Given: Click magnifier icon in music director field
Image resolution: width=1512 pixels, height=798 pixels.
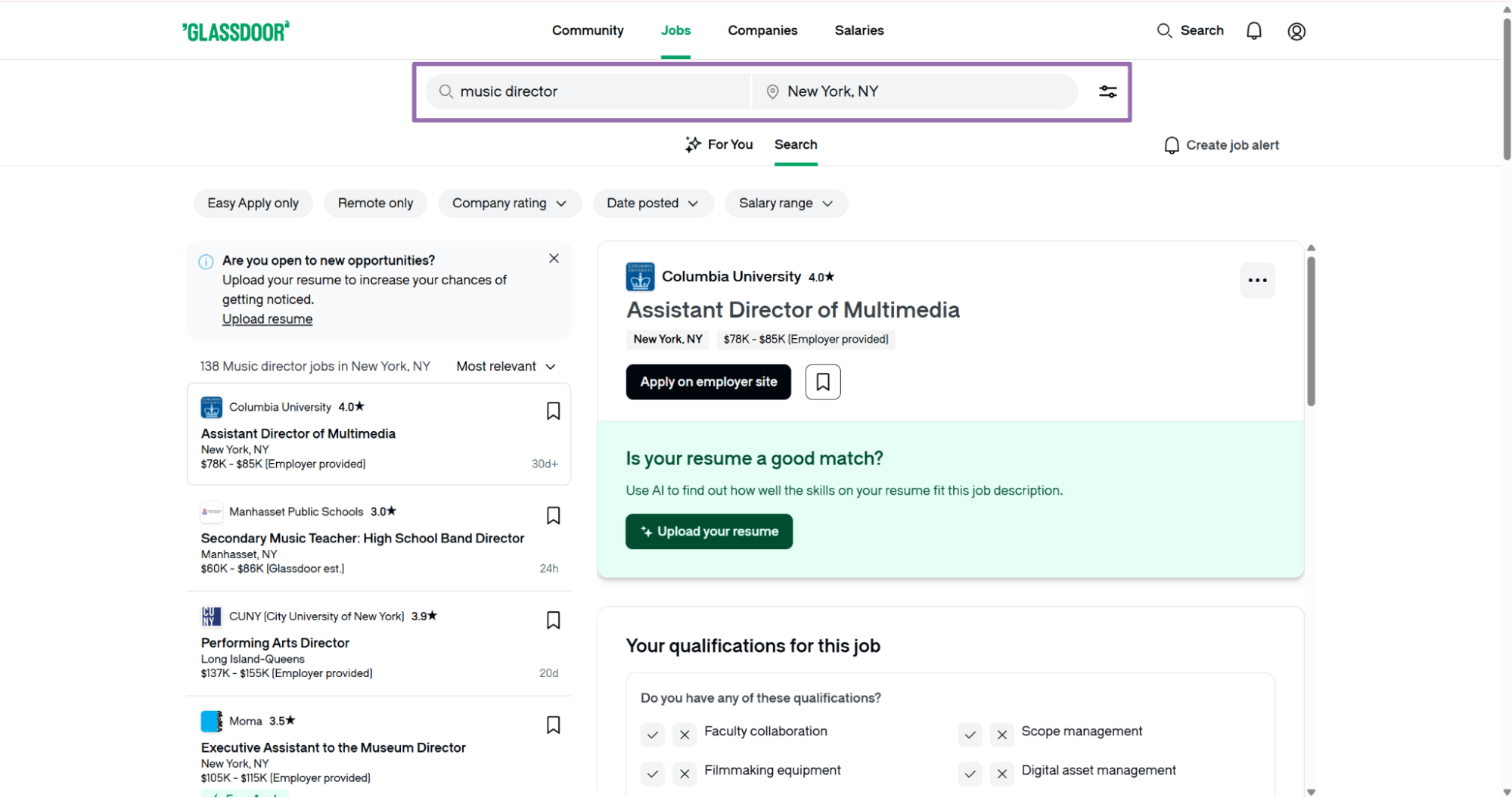Looking at the screenshot, I should coord(446,92).
